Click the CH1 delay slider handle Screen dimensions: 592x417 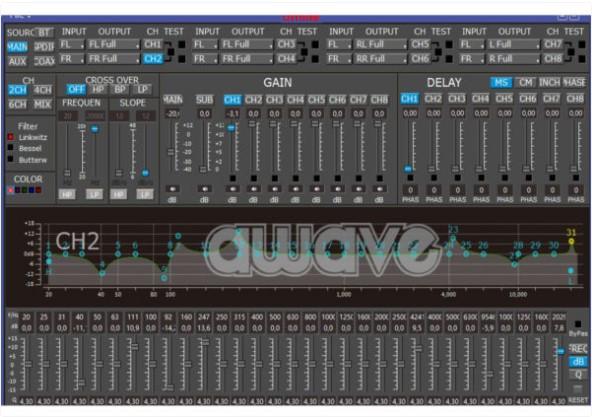(x=408, y=168)
